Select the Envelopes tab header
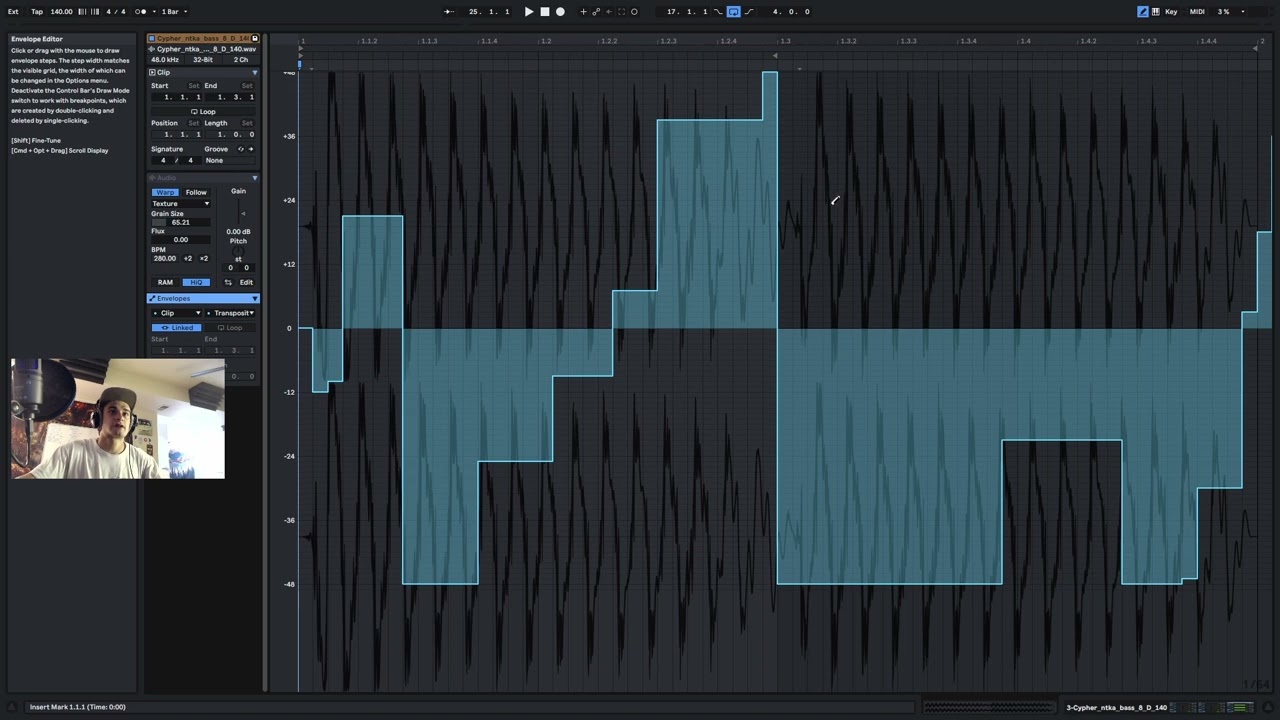The image size is (1280, 720). pos(203,298)
